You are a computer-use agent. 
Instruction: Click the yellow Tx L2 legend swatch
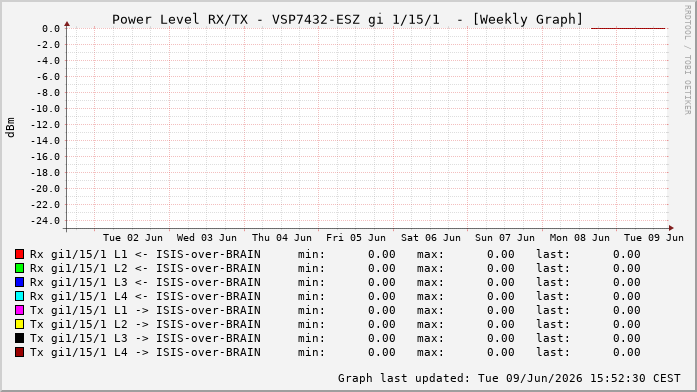tap(19, 324)
